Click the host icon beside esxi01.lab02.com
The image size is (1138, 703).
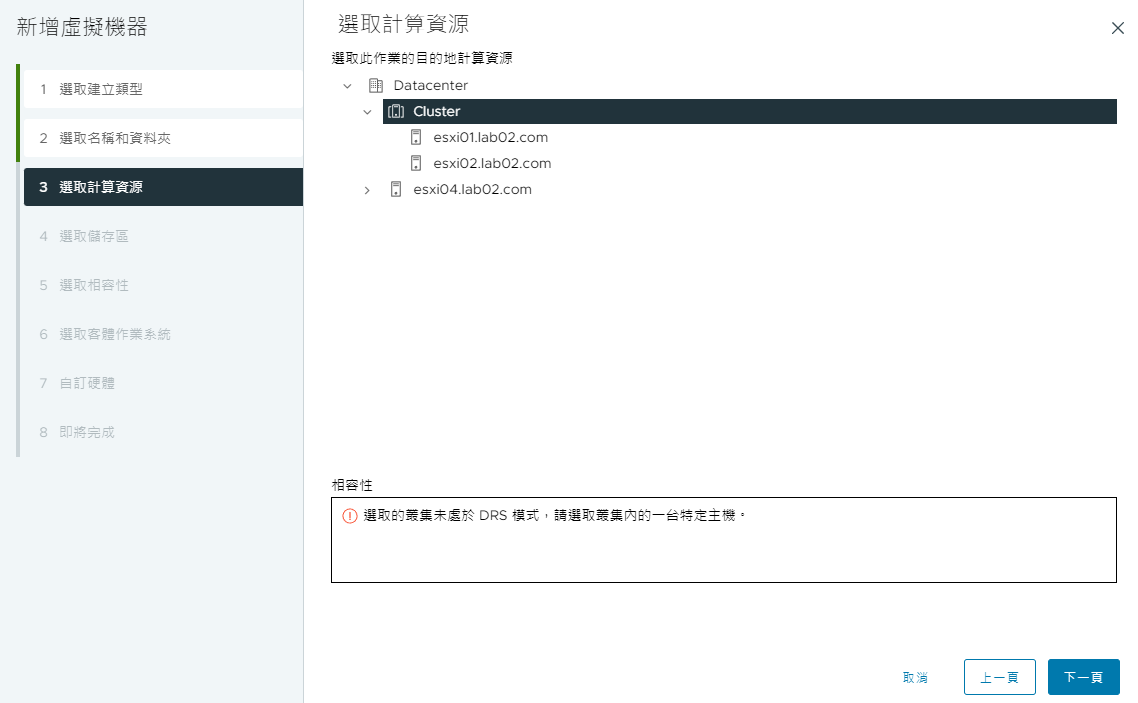(416, 137)
